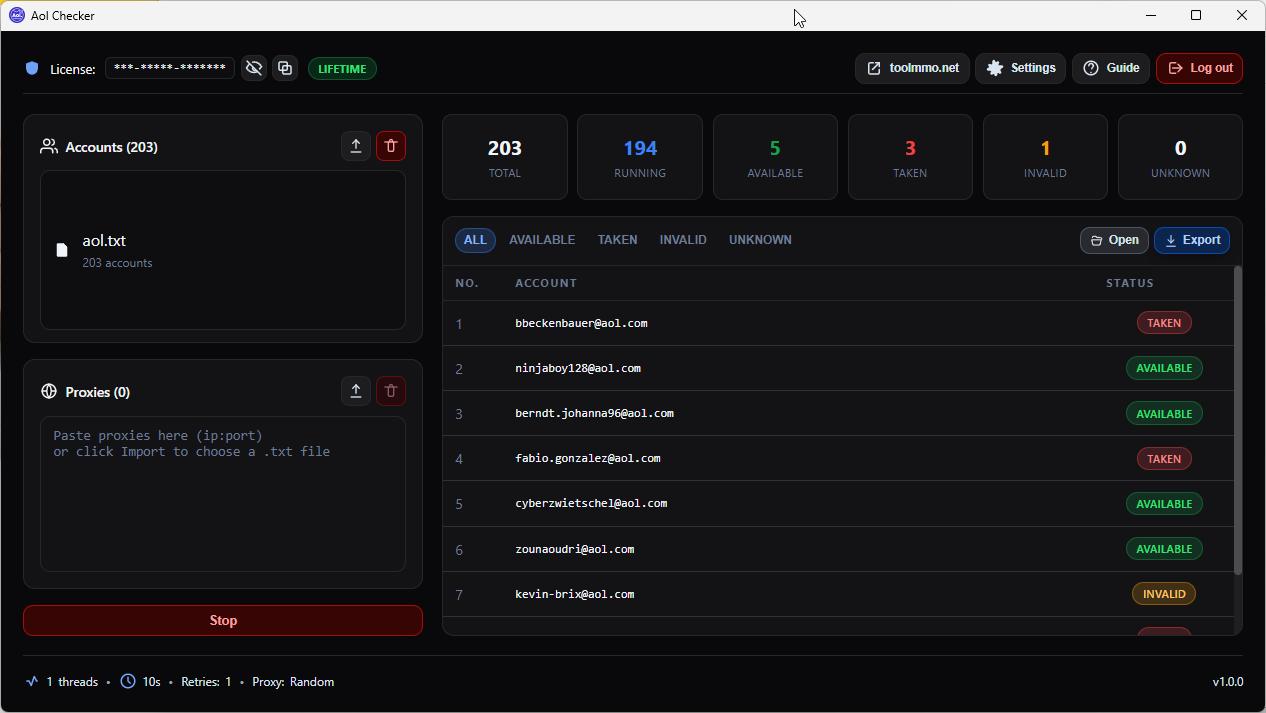This screenshot has height=713, width=1266.
Task: Open the Settings dialog
Action: click(x=1020, y=68)
